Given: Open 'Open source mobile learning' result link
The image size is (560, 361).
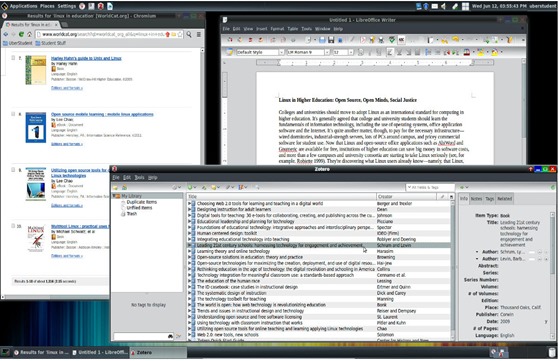Looking at the screenshot, I should pyautogui.click(x=102, y=114).
